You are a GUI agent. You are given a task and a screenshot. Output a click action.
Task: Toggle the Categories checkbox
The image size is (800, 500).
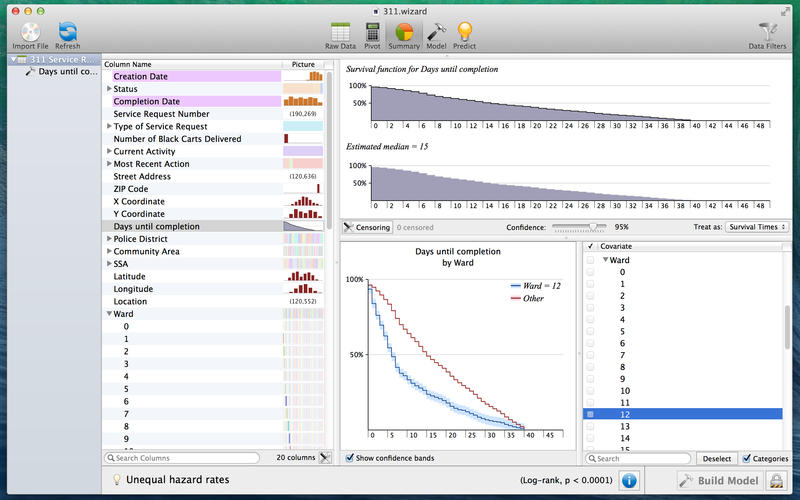click(747, 458)
